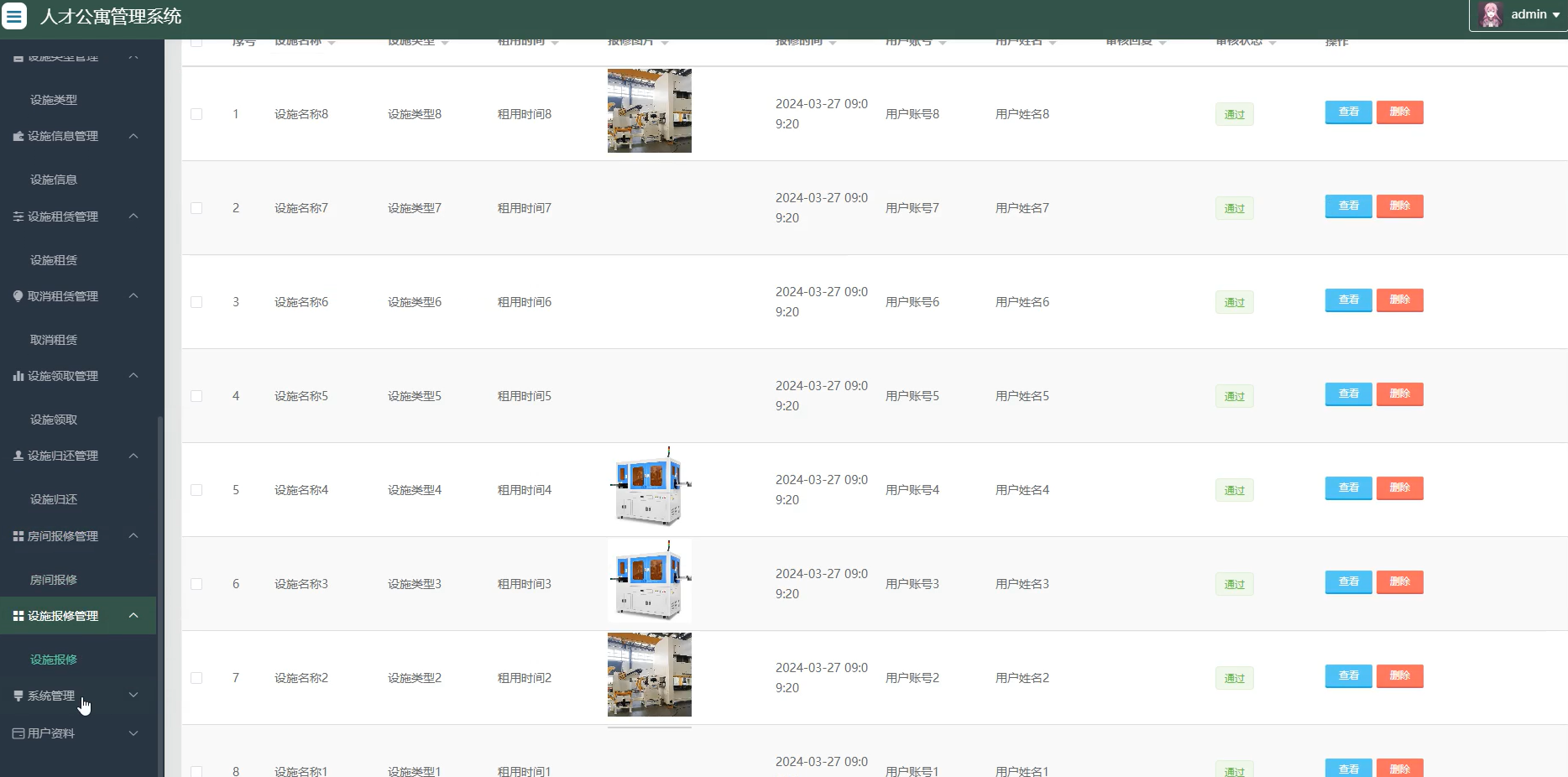
Task: Tick the checkbox for row 设施名称2
Action: pos(196,678)
